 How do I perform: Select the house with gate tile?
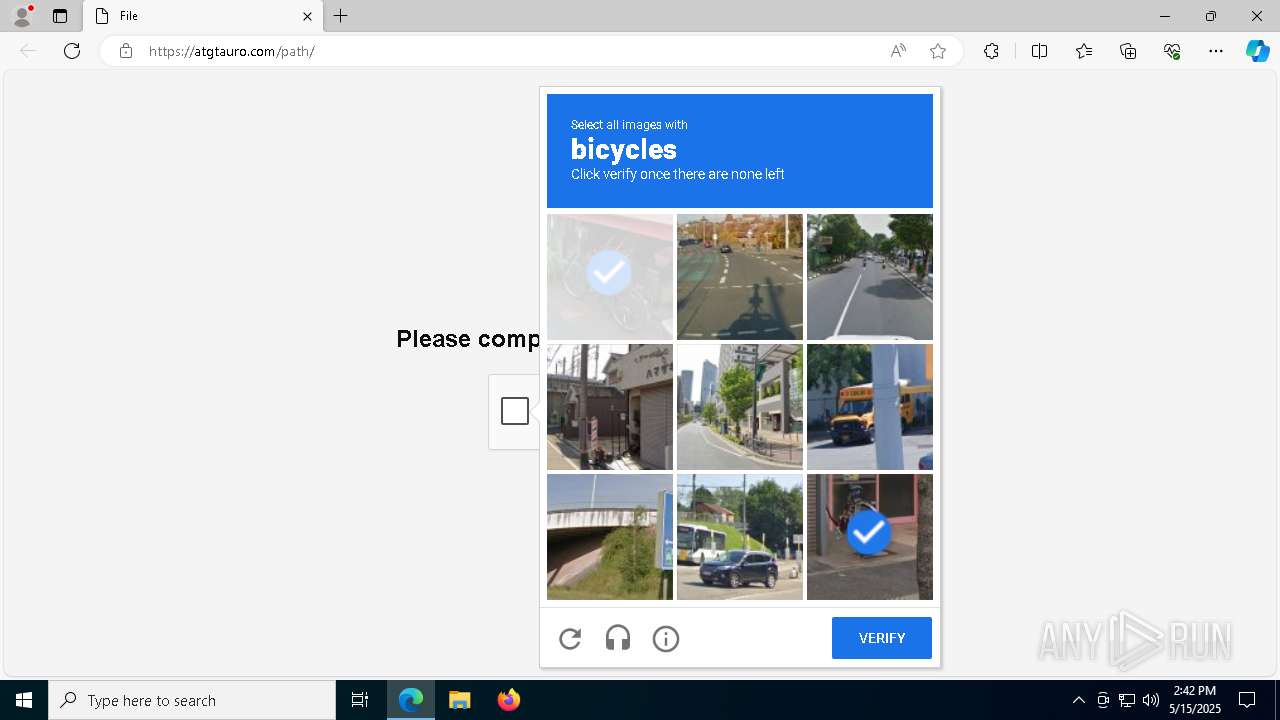[610, 407]
